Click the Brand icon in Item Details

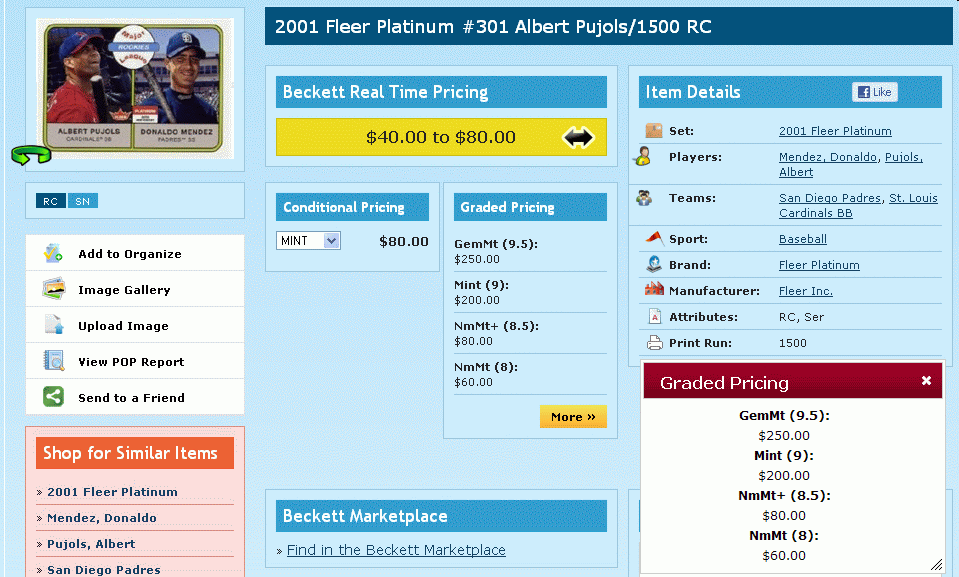[x=654, y=264]
